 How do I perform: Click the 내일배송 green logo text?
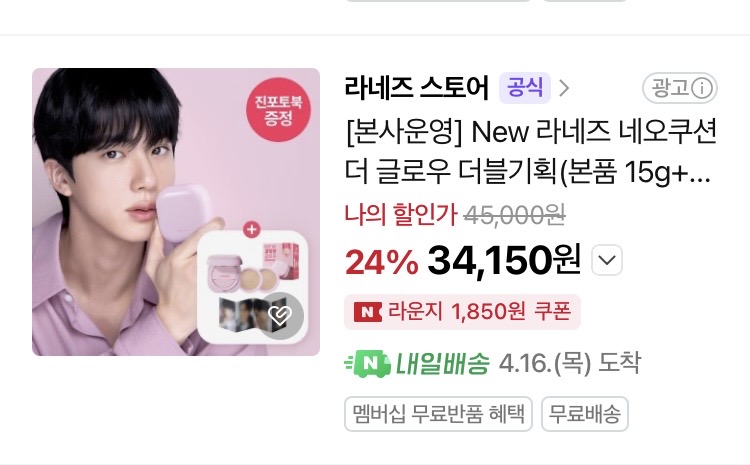point(442,364)
